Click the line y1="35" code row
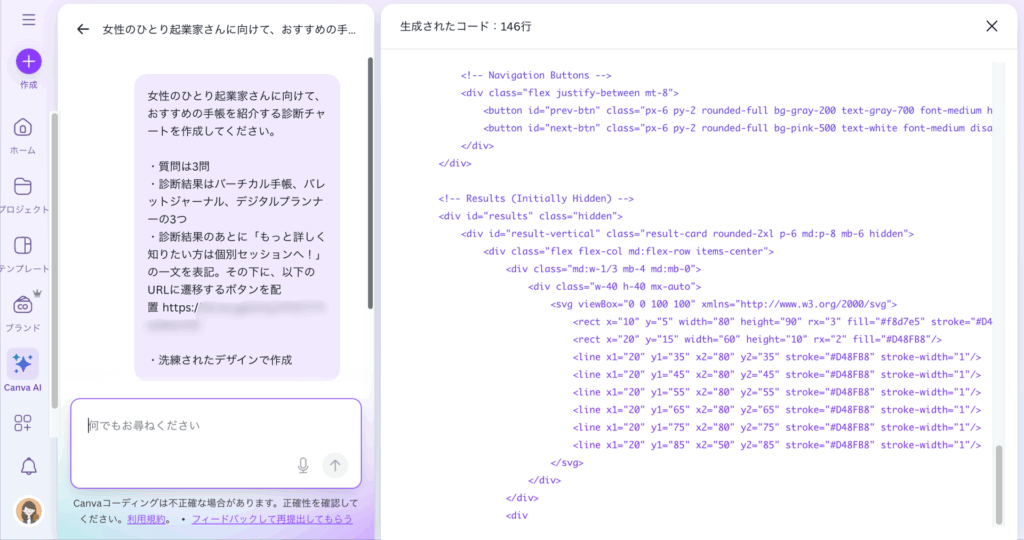Image resolution: width=1024 pixels, height=540 pixels. coord(777,357)
